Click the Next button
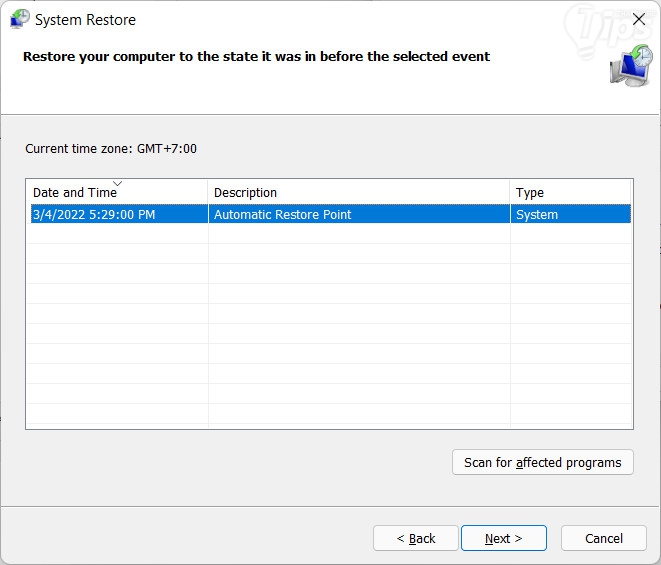 [504, 538]
